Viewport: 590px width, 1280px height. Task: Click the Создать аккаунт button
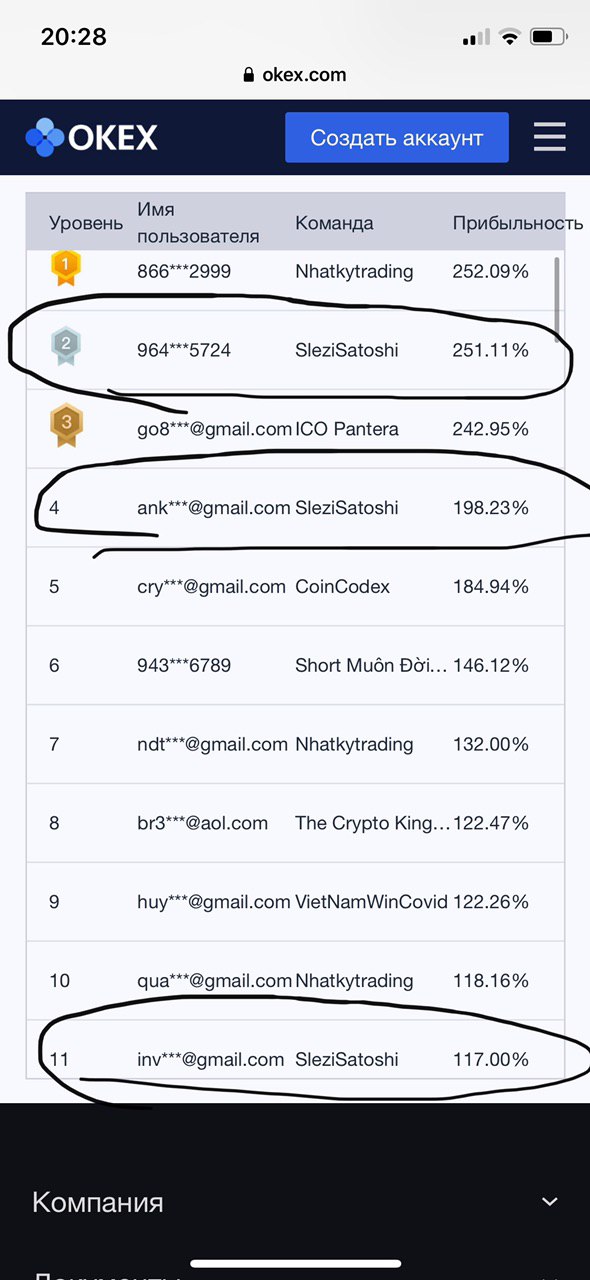coord(397,137)
